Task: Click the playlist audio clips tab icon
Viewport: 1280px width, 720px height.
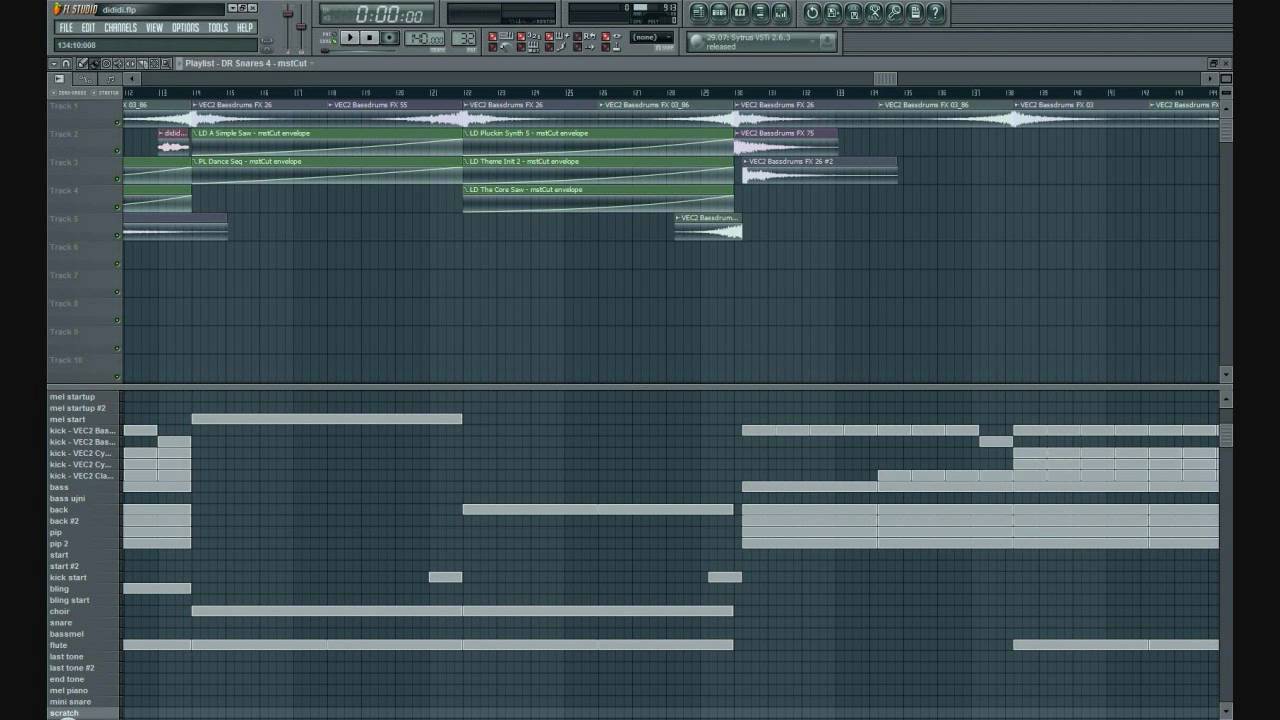Action: pyautogui.click(x=59, y=78)
